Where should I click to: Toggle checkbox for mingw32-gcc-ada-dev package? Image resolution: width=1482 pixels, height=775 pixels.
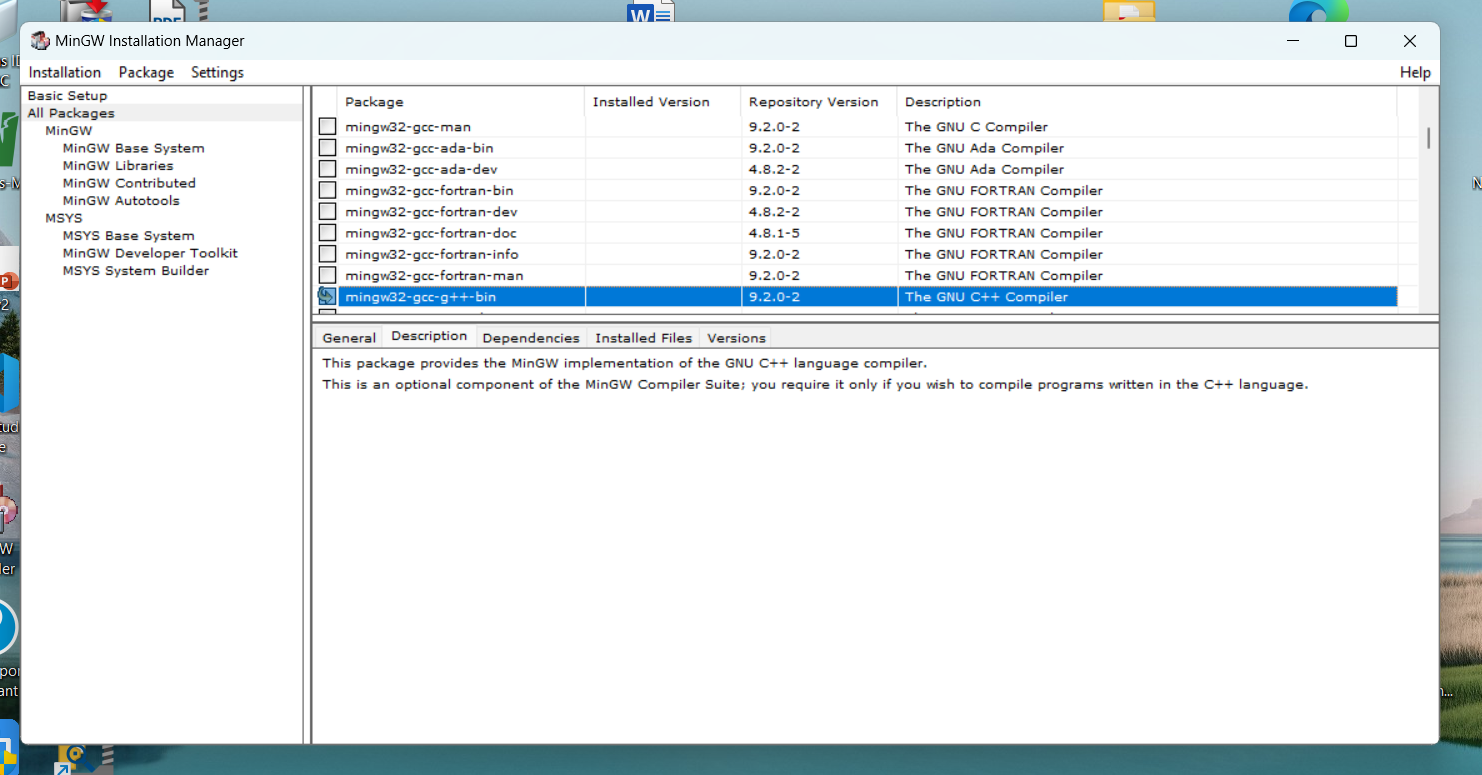point(327,169)
